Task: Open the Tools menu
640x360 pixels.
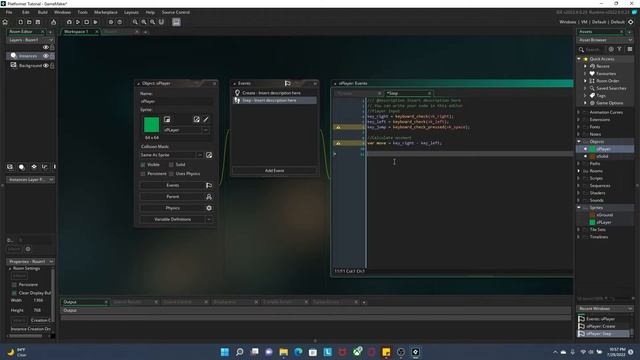Action: pos(82,12)
